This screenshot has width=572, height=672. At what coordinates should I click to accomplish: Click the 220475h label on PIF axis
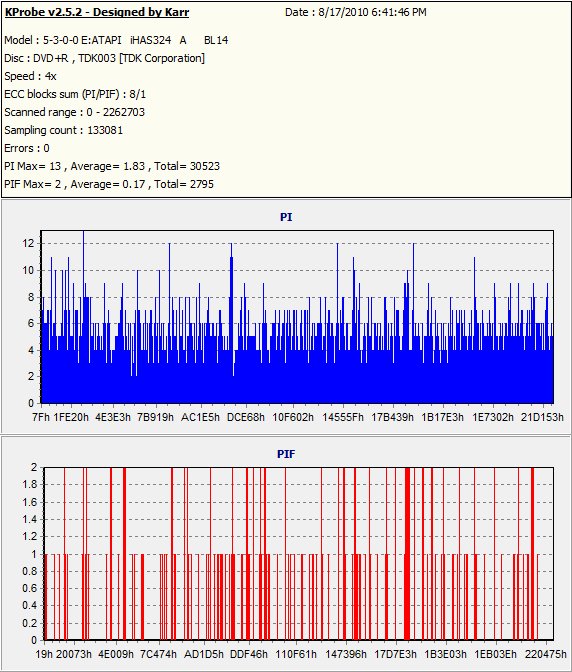(x=545, y=654)
